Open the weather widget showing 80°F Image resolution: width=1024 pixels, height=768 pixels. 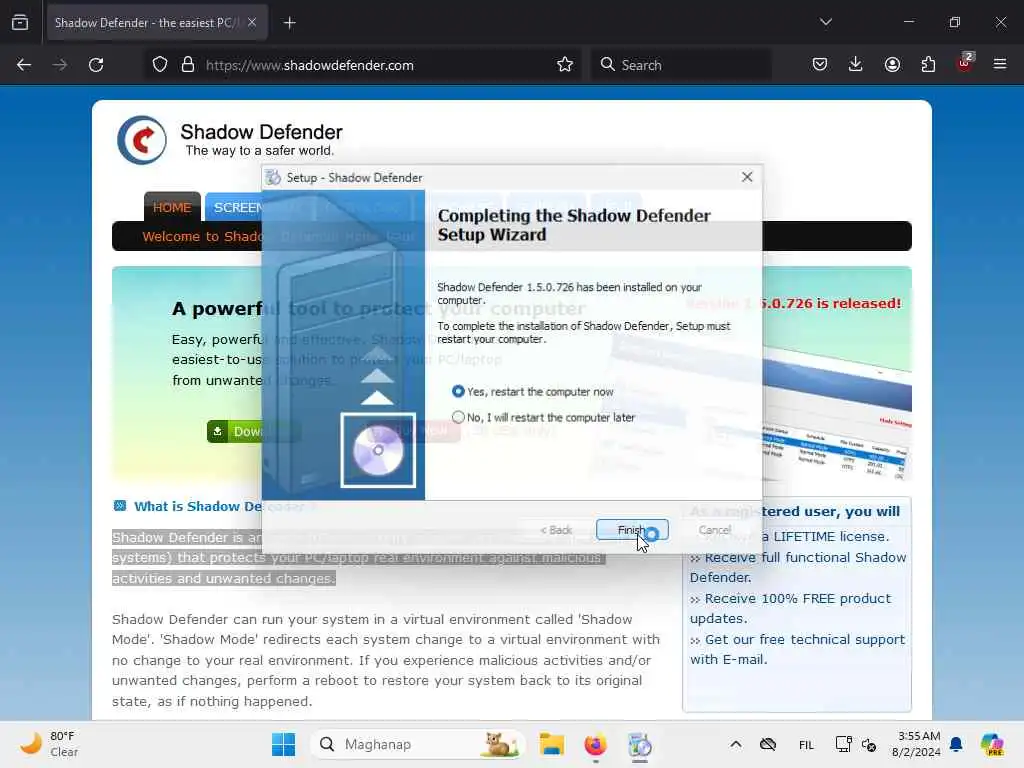click(x=49, y=744)
